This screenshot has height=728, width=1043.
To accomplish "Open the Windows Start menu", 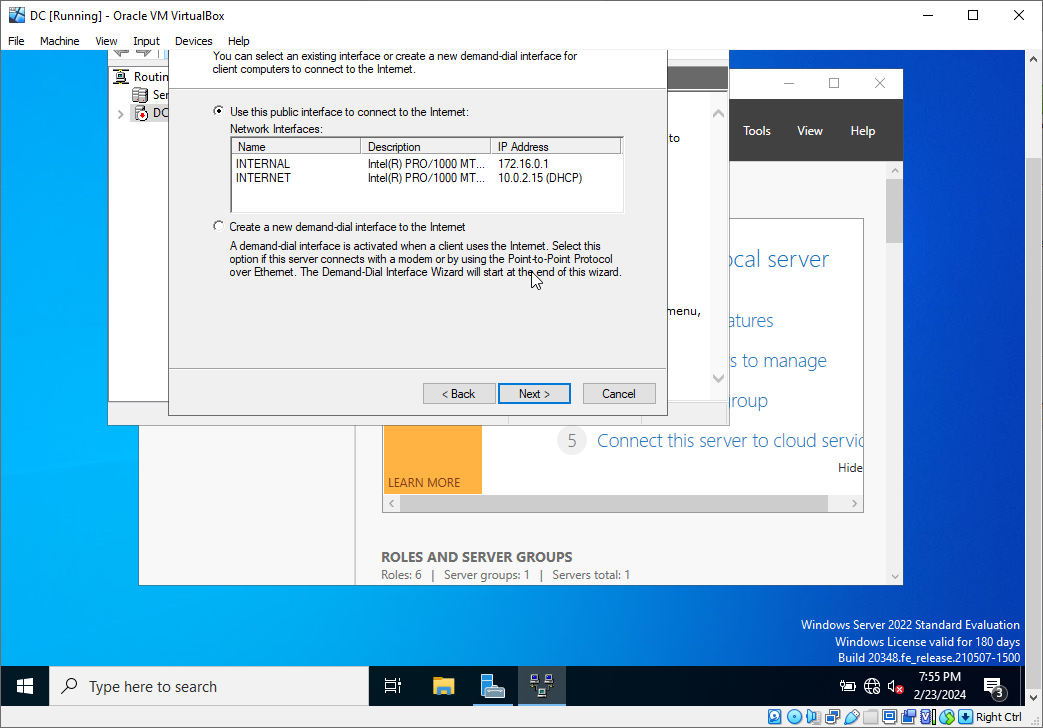I will pyautogui.click(x=25, y=686).
